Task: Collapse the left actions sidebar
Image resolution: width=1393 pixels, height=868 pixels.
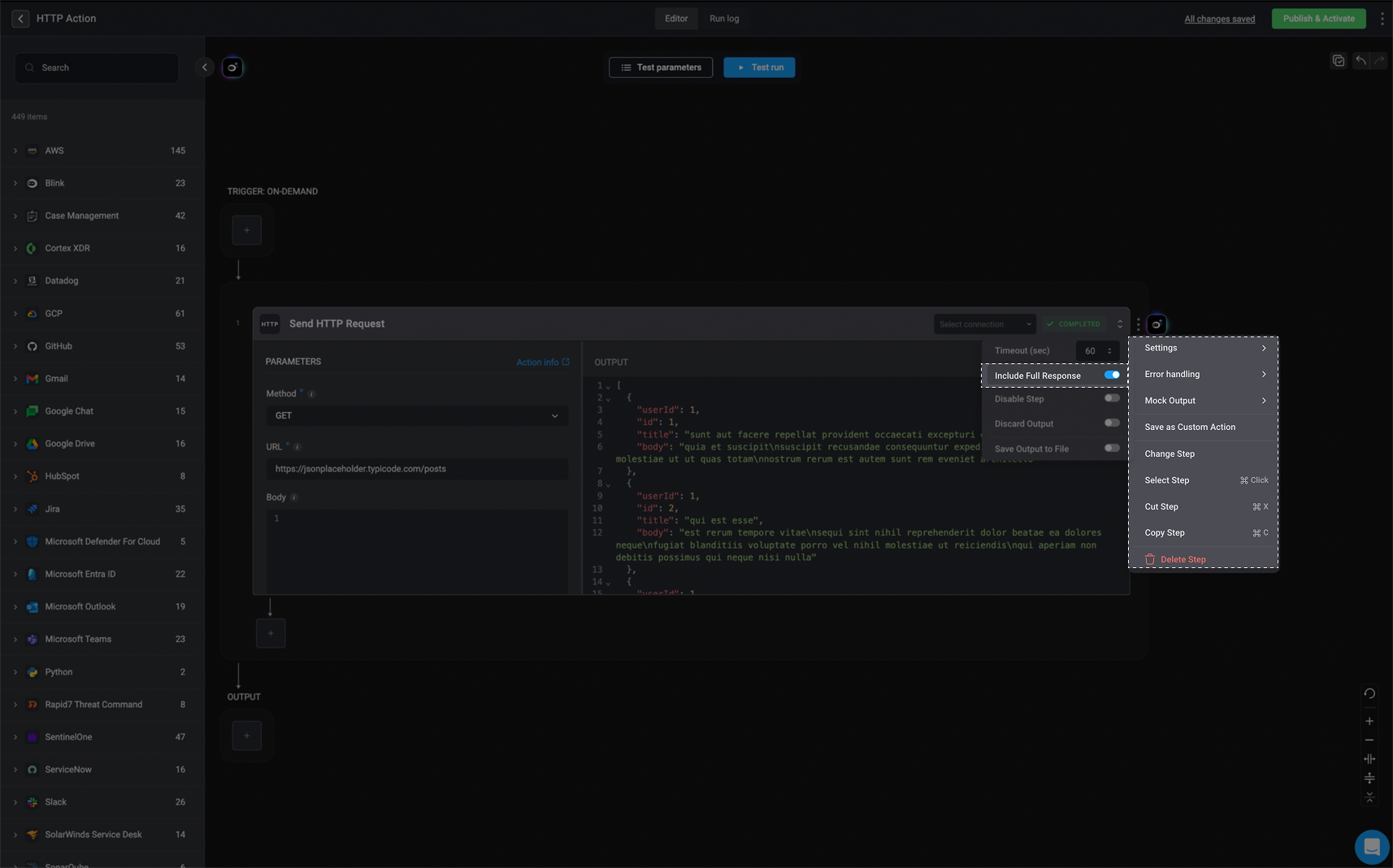Action: [205, 67]
